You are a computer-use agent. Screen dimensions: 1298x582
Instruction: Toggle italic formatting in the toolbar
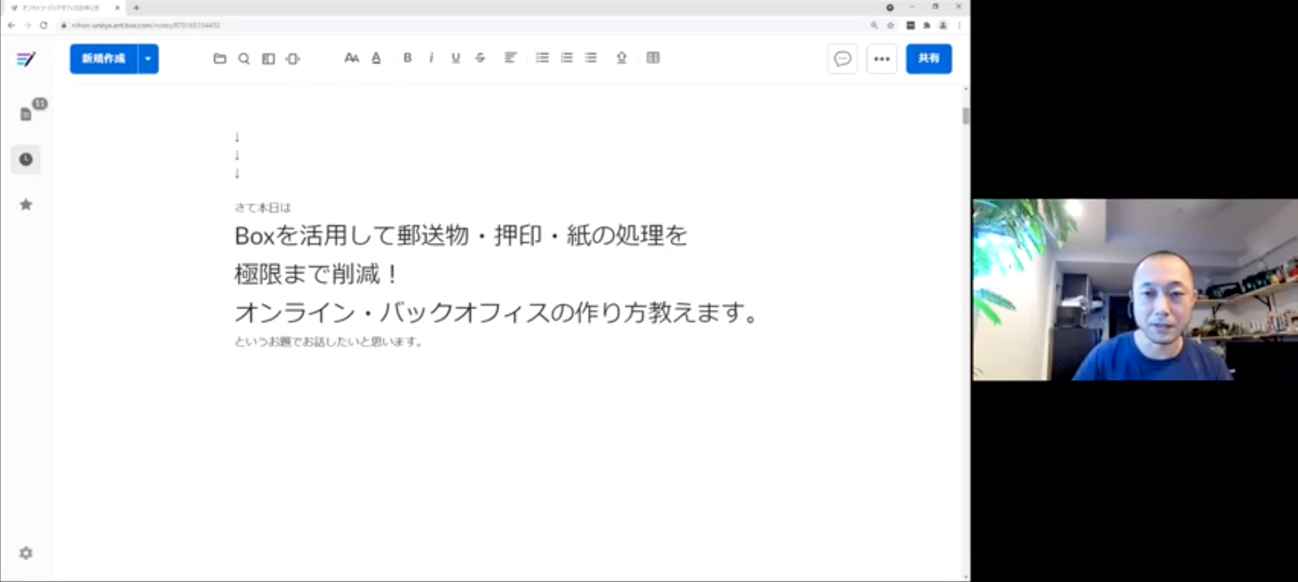[x=430, y=58]
